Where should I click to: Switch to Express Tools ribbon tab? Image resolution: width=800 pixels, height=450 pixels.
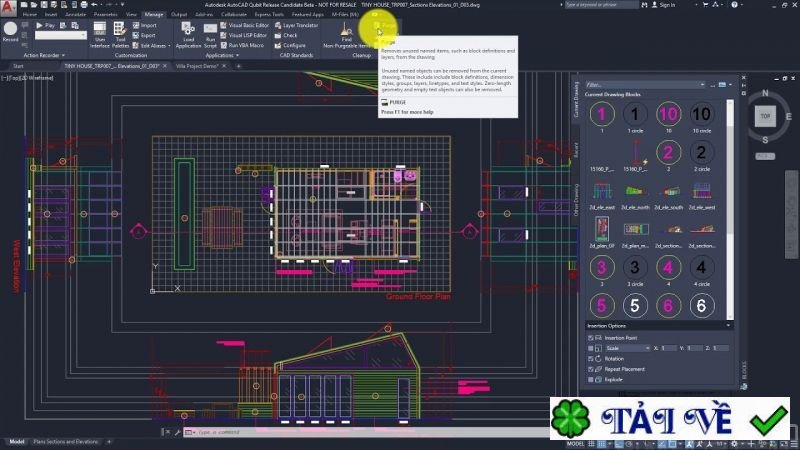[x=269, y=15]
